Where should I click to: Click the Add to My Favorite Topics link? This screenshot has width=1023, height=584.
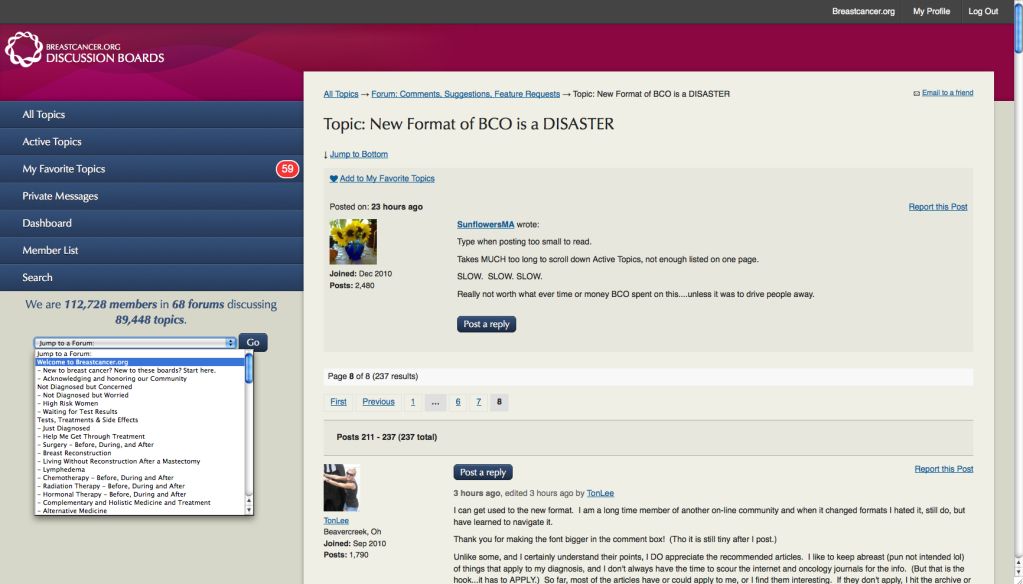tap(387, 179)
